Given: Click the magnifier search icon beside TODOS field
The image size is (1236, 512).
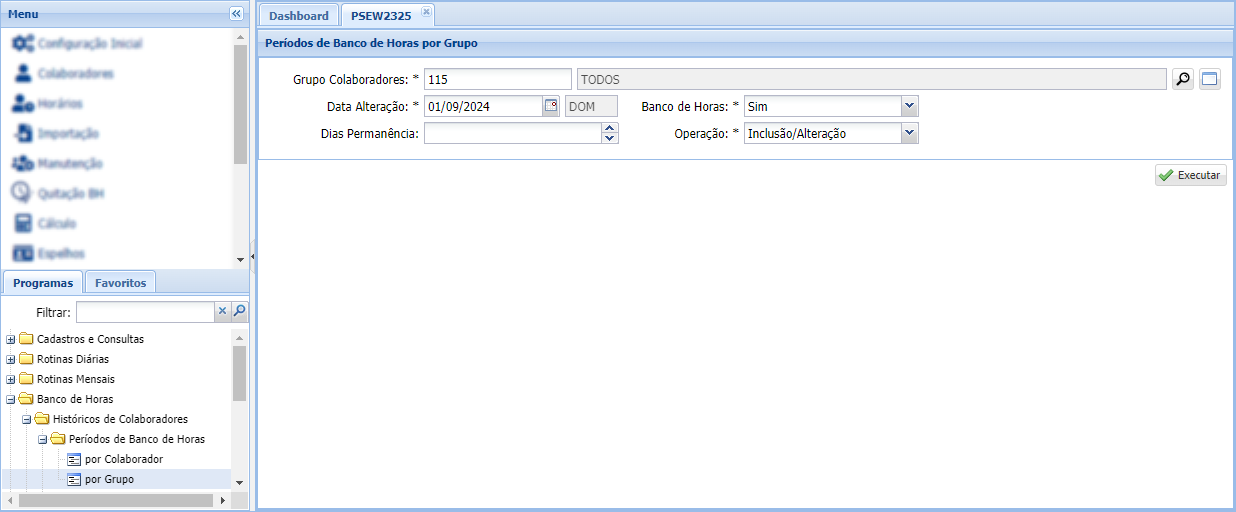Looking at the screenshot, I should coord(1183,80).
